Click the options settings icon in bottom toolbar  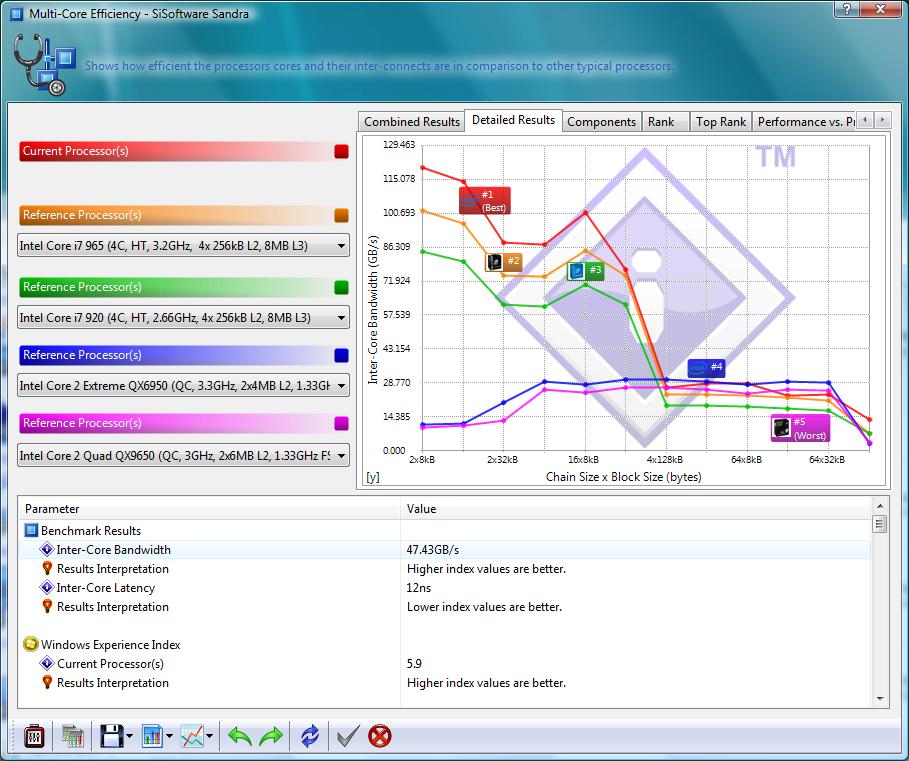point(34,737)
